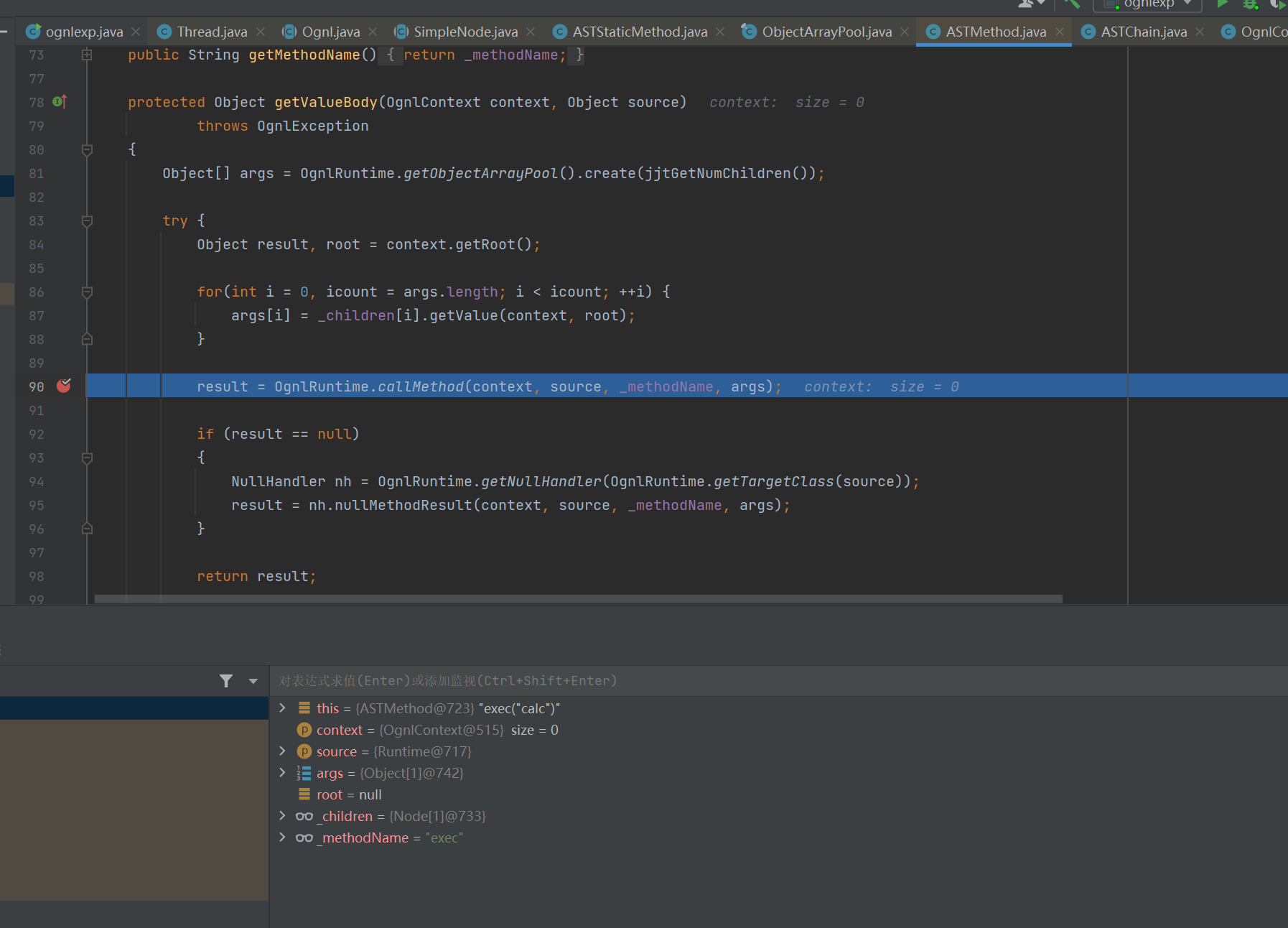This screenshot has height=928, width=1288.
Task: Open the ognlexp run configuration dropdown
Action: [x=1147, y=4]
